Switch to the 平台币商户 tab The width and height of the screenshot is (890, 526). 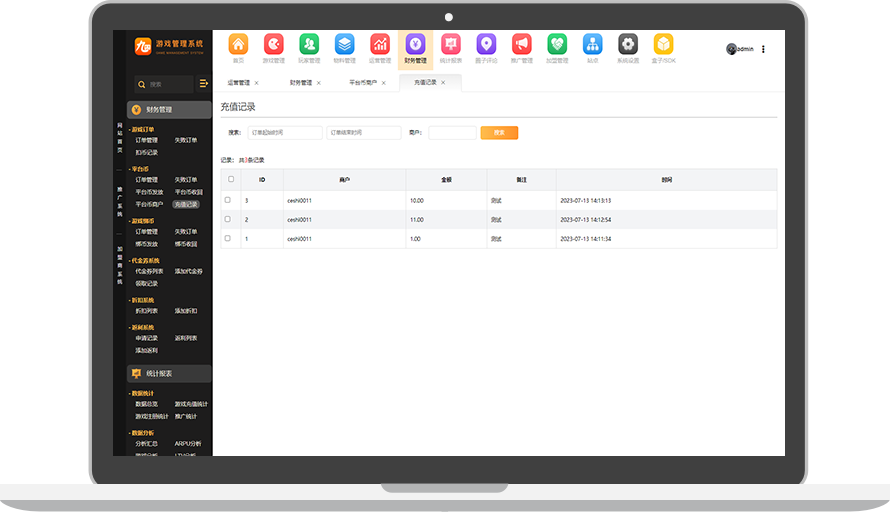[x=362, y=83]
